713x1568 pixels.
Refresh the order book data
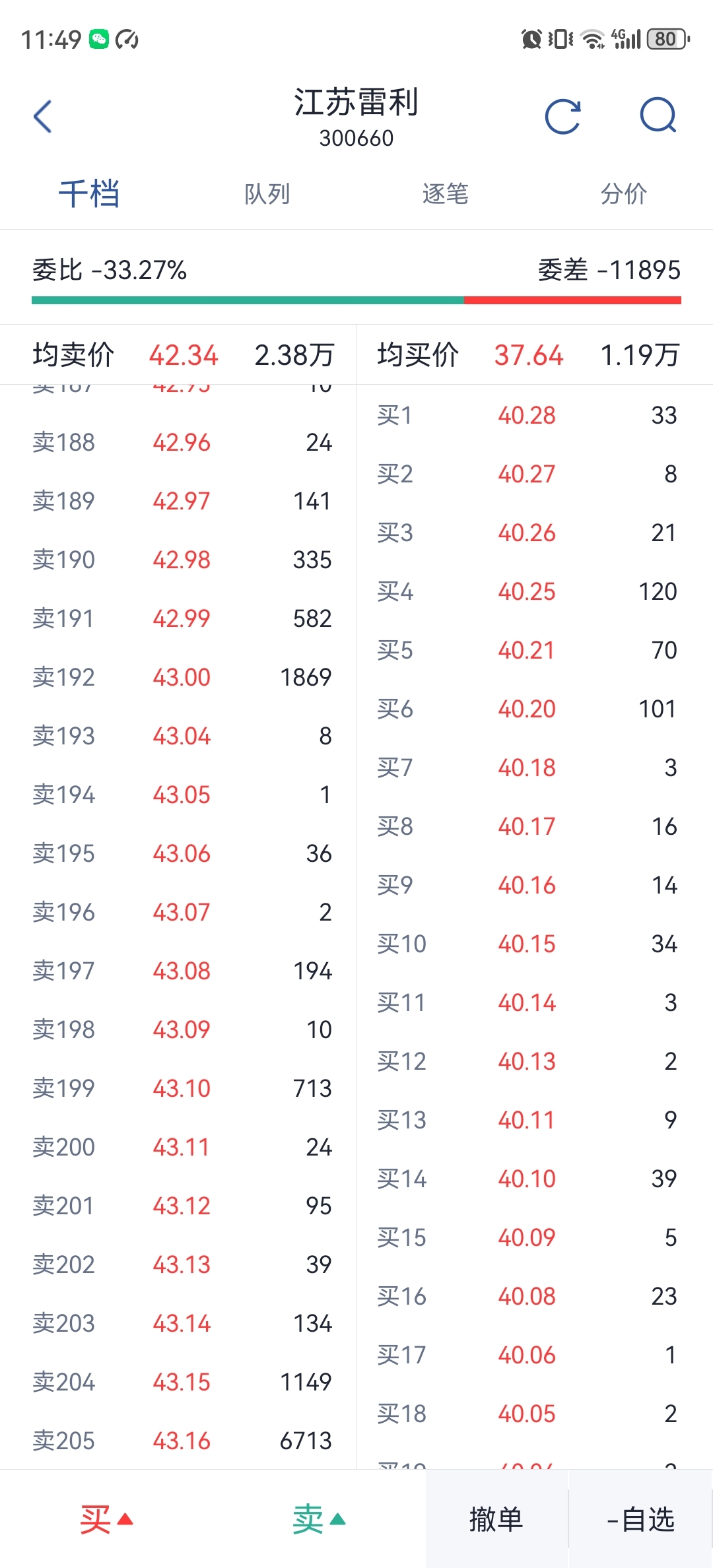click(x=563, y=117)
